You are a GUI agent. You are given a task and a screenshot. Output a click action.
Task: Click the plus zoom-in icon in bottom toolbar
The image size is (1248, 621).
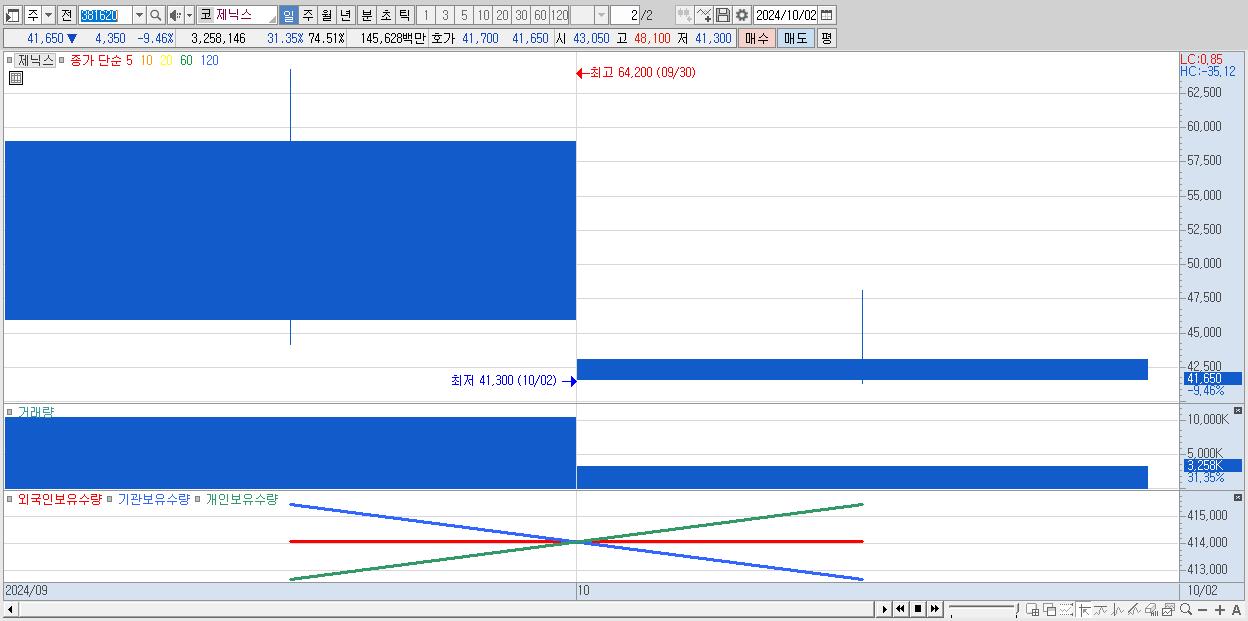(1220, 610)
